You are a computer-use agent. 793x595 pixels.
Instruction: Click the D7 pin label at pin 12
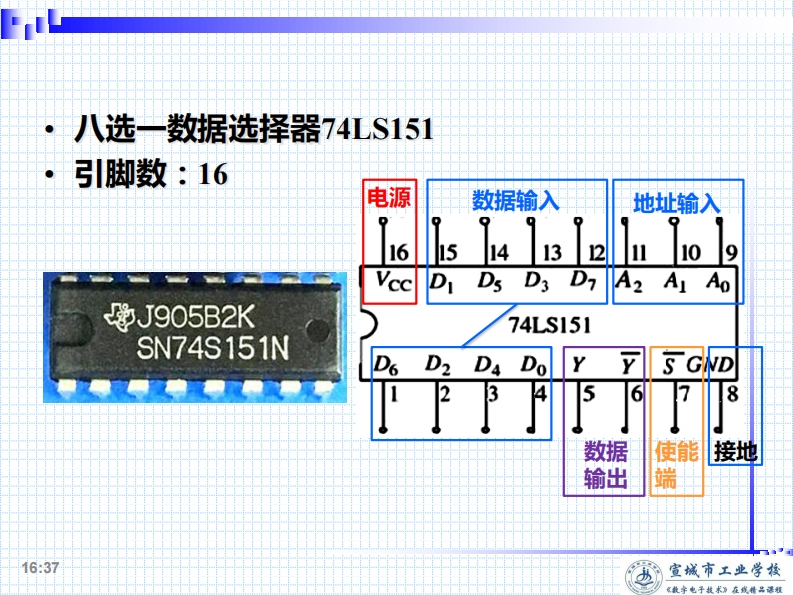pos(583,280)
